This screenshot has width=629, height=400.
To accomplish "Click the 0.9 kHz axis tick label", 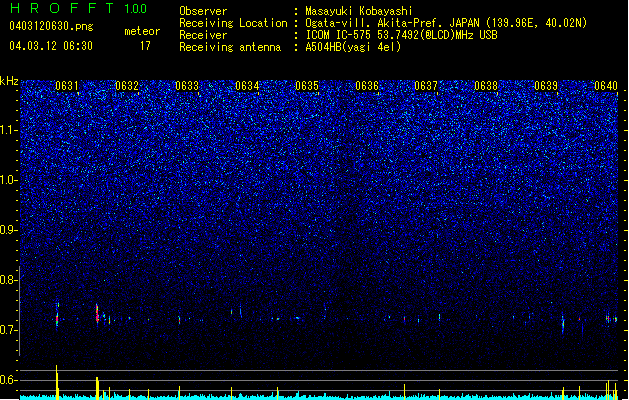I will tap(9, 230).
